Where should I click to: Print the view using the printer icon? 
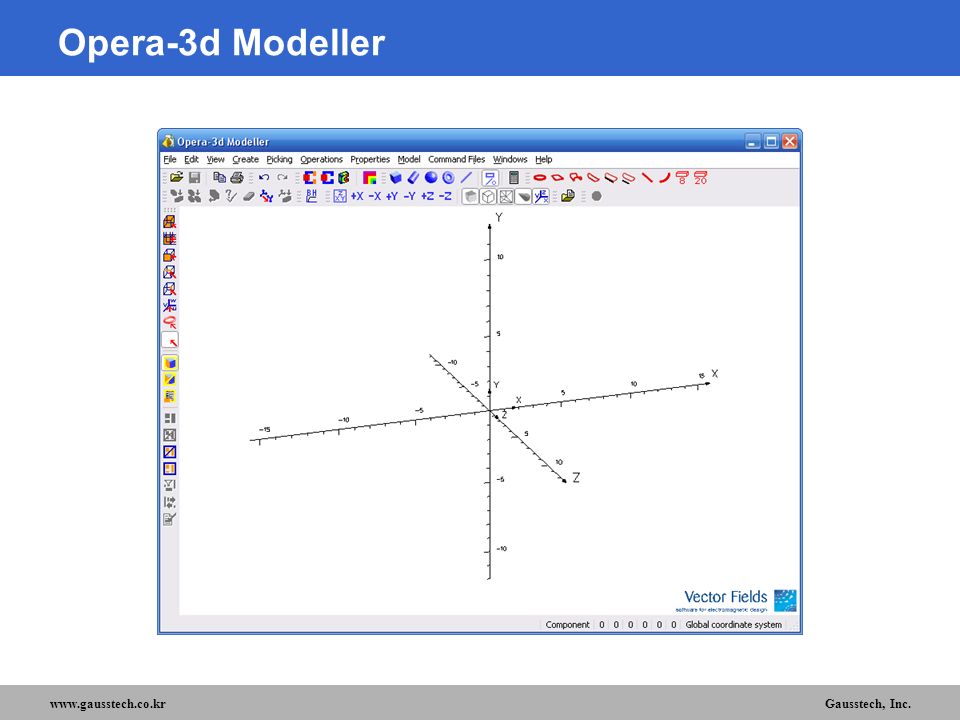[x=236, y=178]
